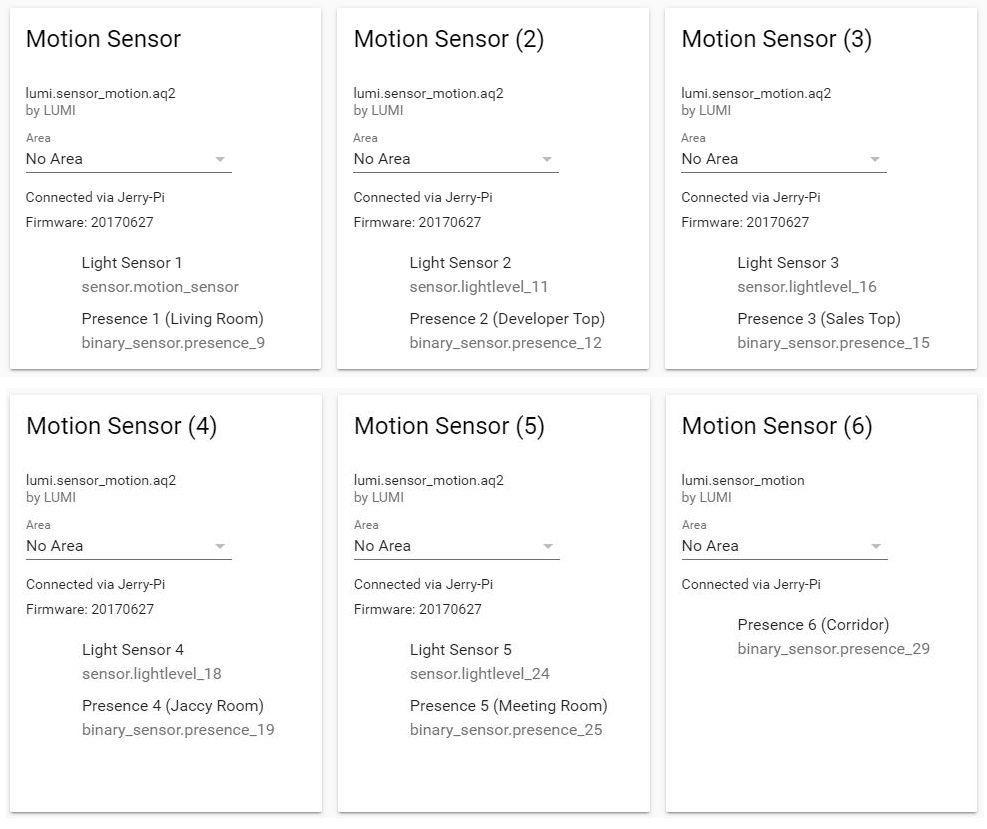Open the Light Sensor 1 entity
987x829 pixels.
tap(132, 263)
